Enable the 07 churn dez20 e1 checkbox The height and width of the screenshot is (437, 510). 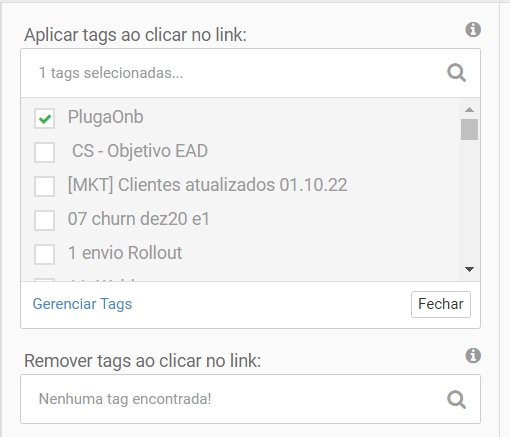[44, 220]
